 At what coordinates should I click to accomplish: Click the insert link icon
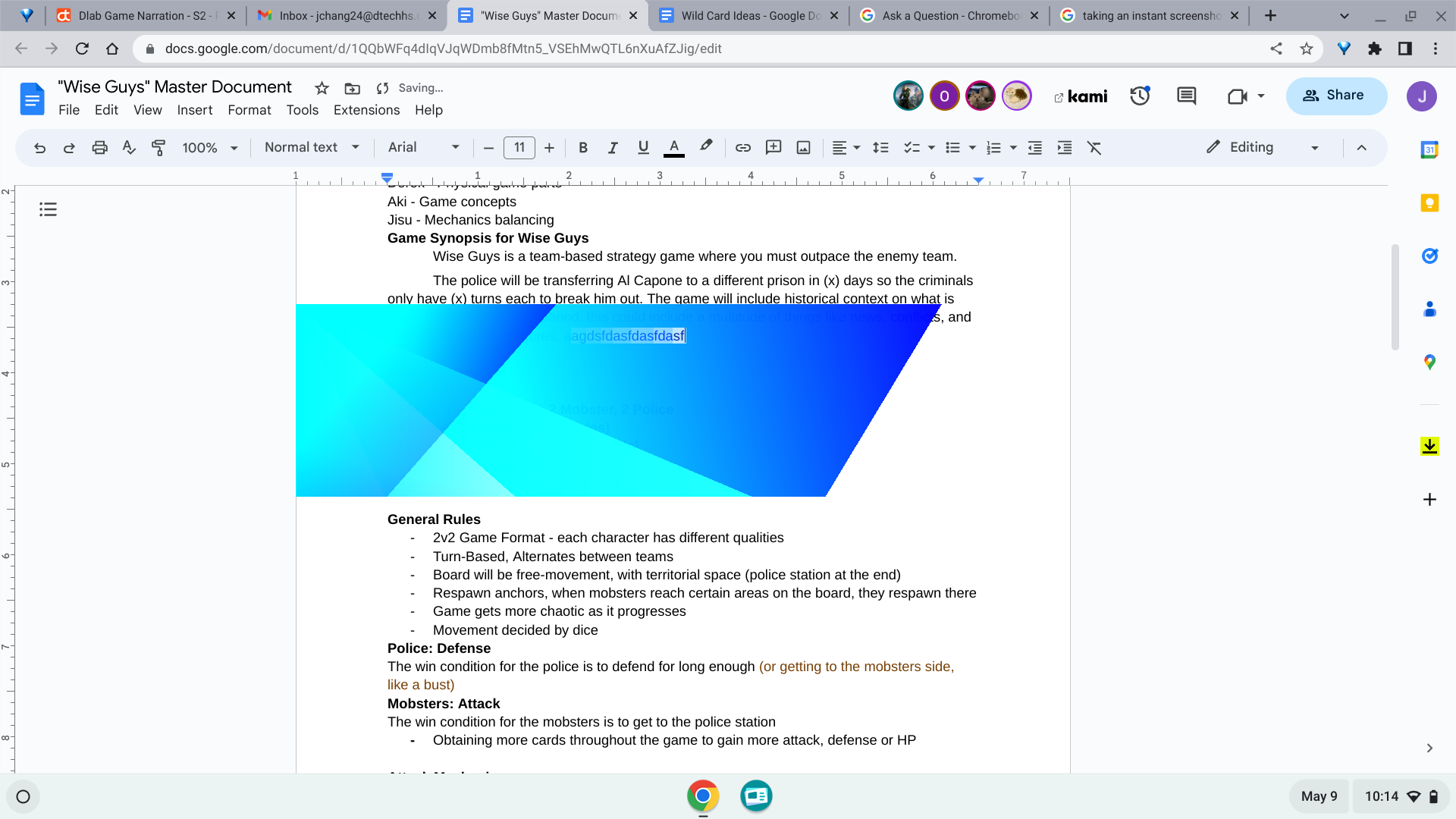pos(742,147)
